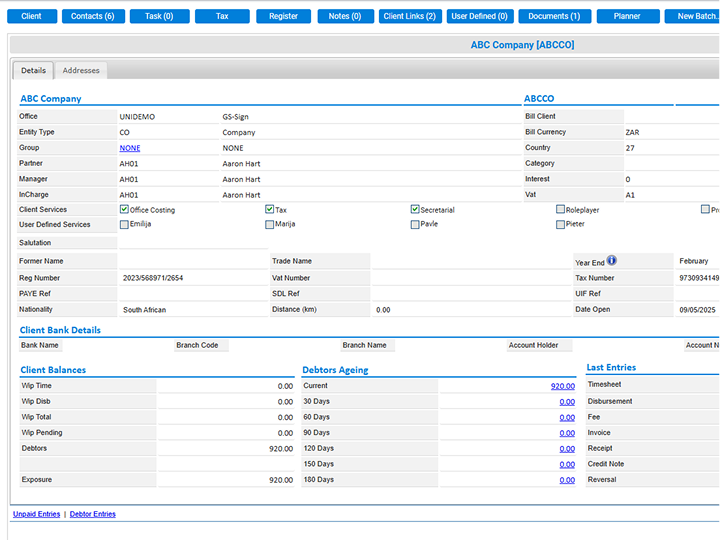Click the ZAR bill currency value
This screenshot has width=720, height=540.
click(x=632, y=132)
